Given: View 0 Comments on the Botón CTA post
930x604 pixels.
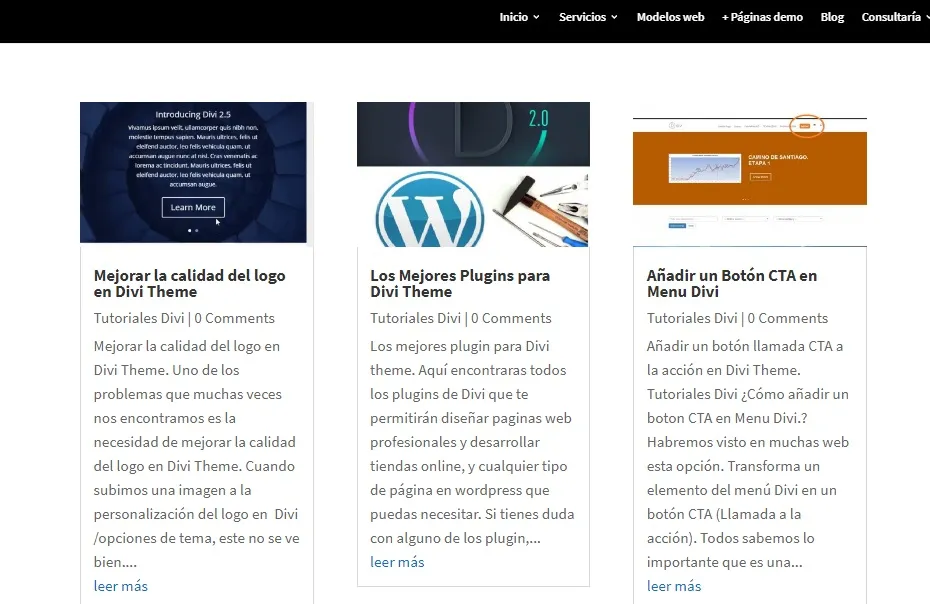Looking at the screenshot, I should [x=787, y=318].
